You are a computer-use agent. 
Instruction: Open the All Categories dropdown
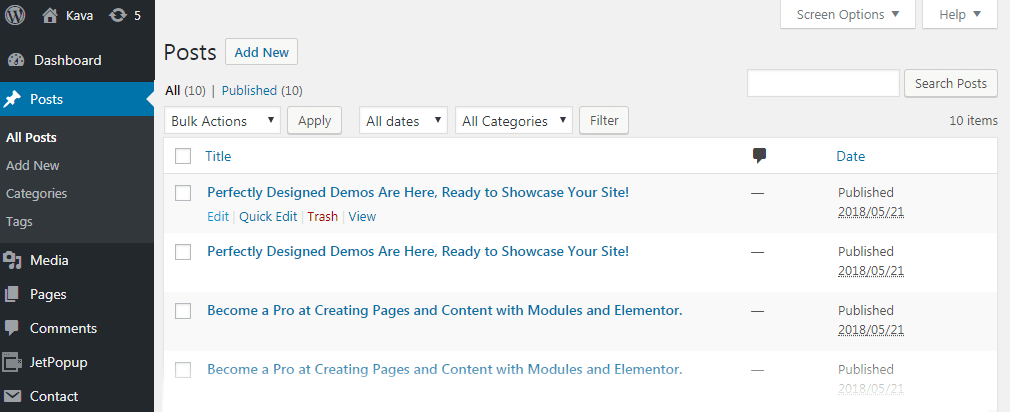pos(514,121)
